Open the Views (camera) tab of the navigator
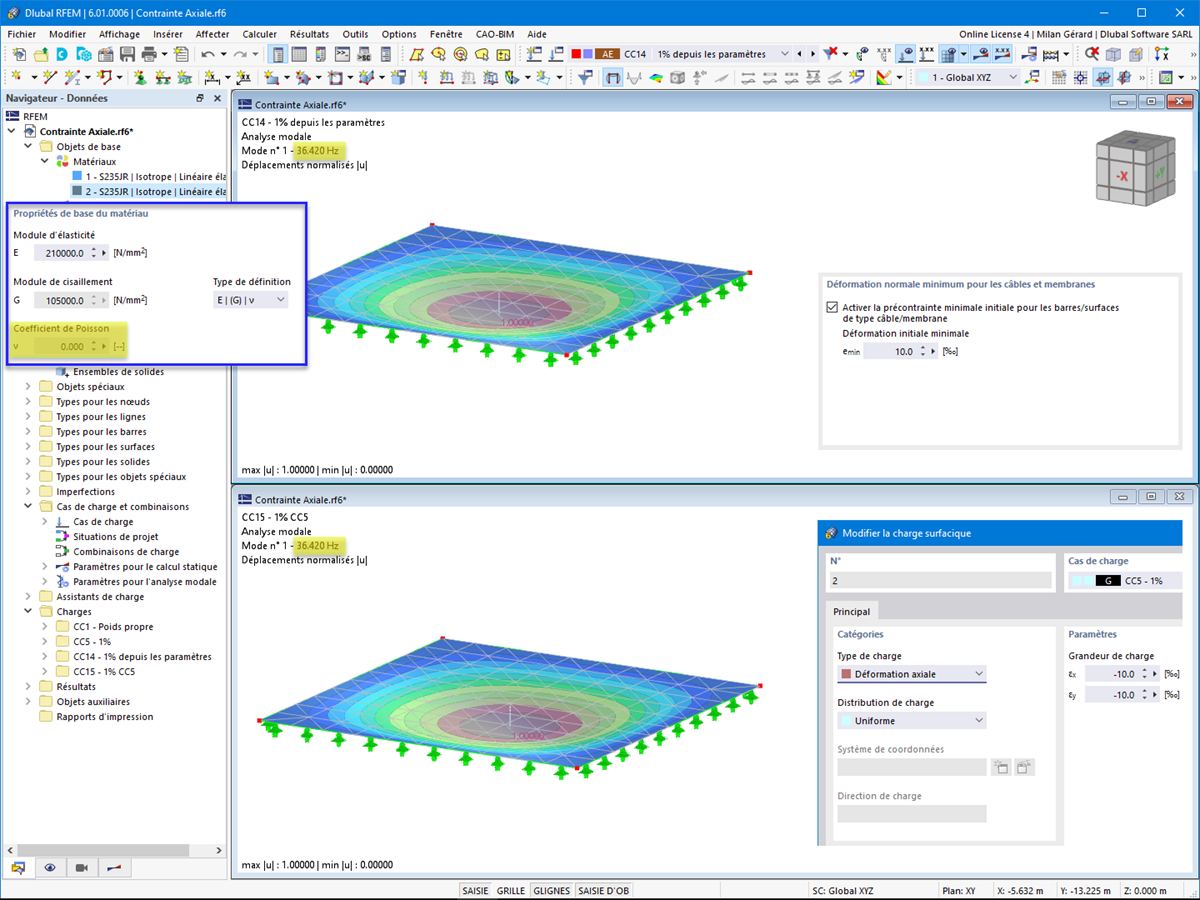Viewport: 1200px width, 900px height. [x=82, y=867]
